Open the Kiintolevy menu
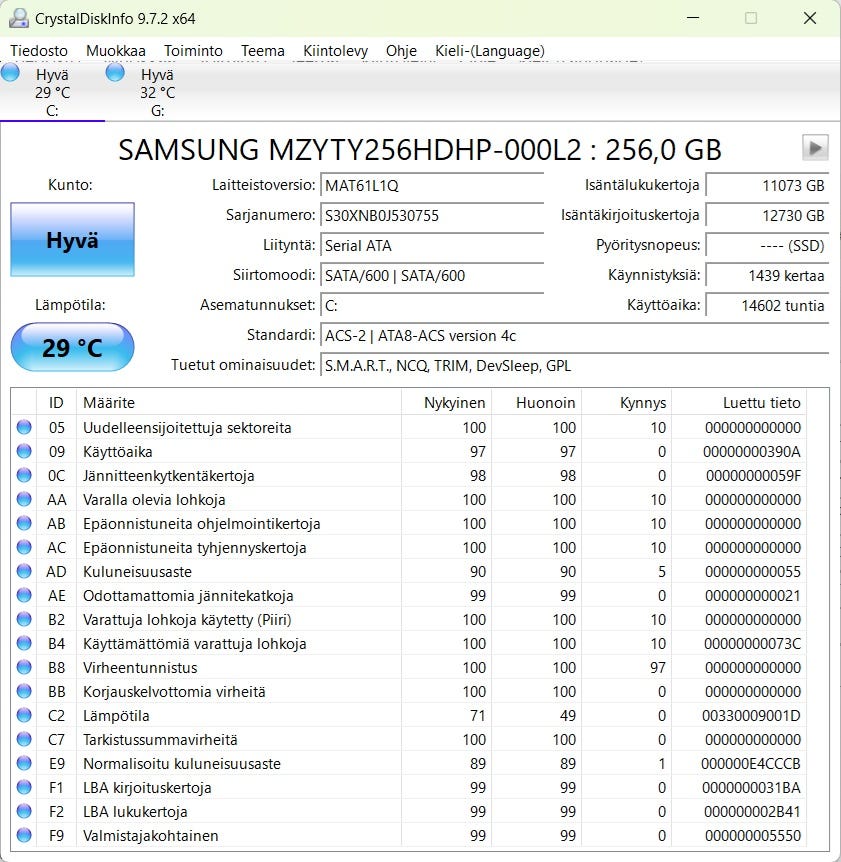Screen dimensions: 841x862 (335, 51)
